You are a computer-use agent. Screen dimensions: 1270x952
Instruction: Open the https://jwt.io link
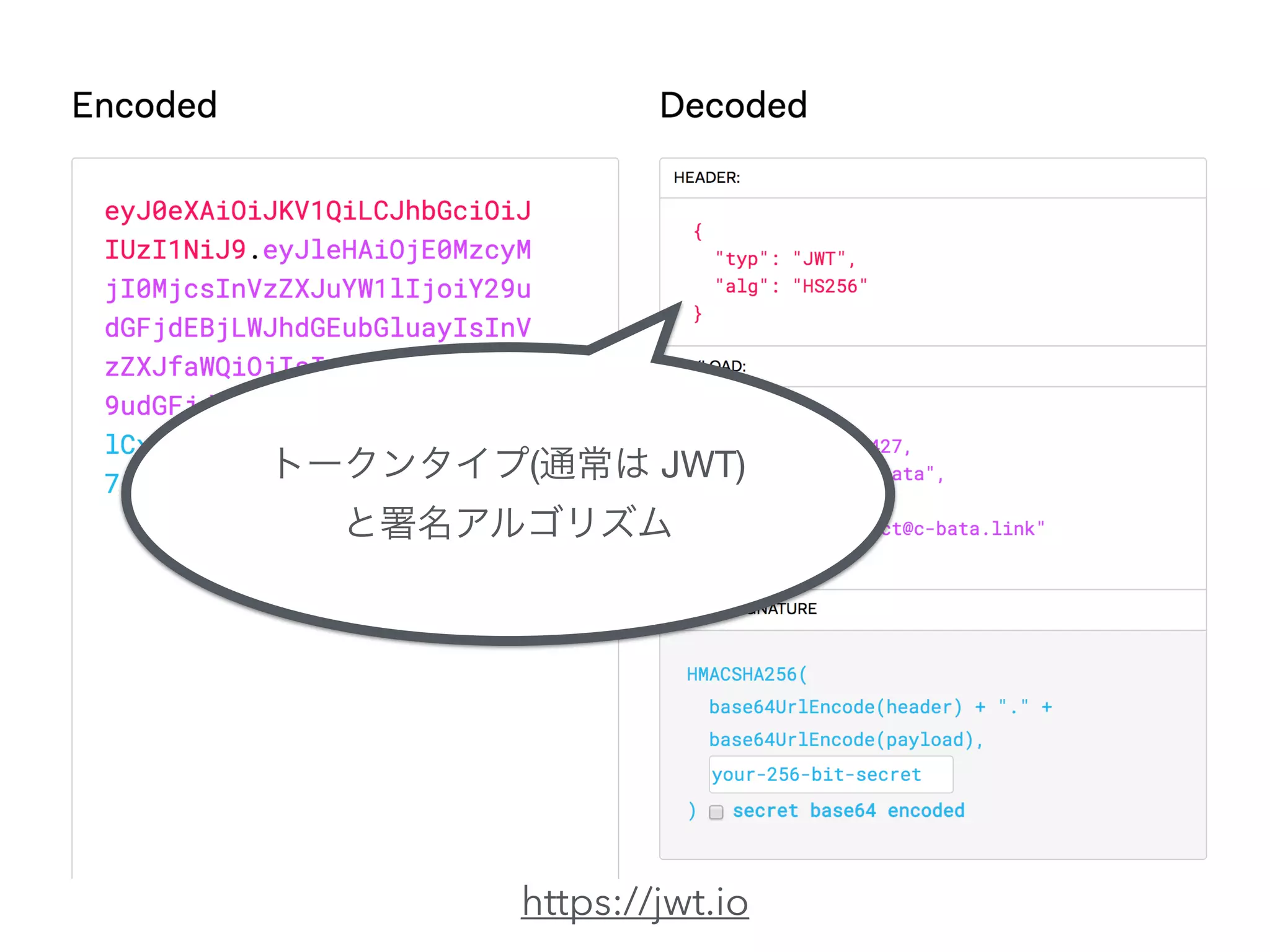pos(634,902)
